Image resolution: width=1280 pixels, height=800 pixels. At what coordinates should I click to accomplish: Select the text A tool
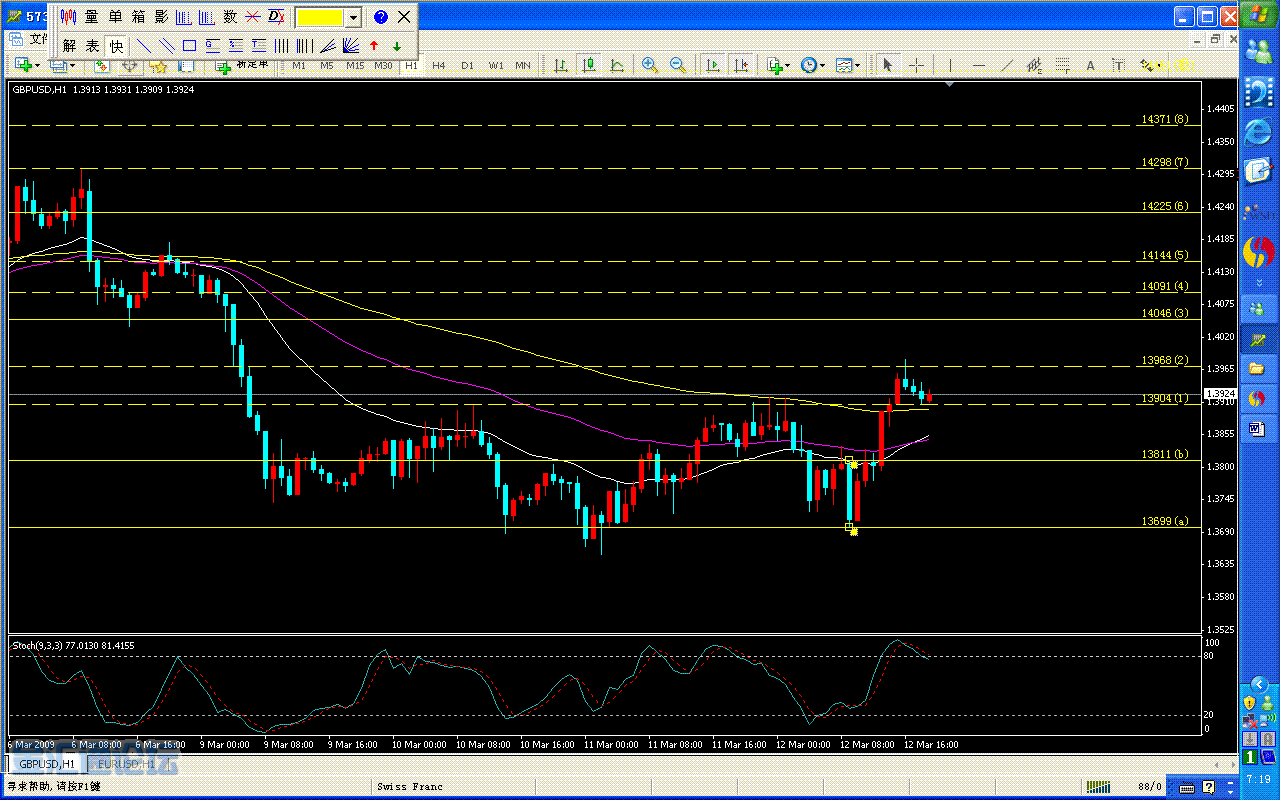[x=1090, y=66]
